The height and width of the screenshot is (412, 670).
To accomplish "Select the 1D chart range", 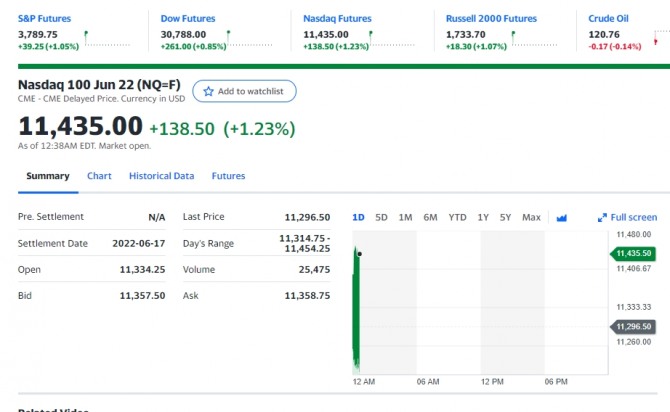I will [x=358, y=217].
